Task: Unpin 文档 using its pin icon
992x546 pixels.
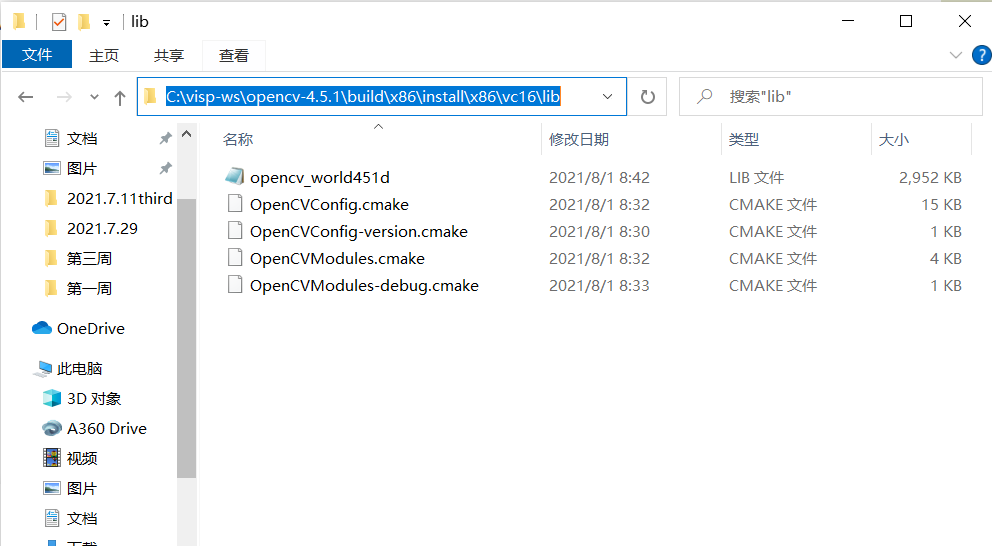Action: [x=165, y=138]
